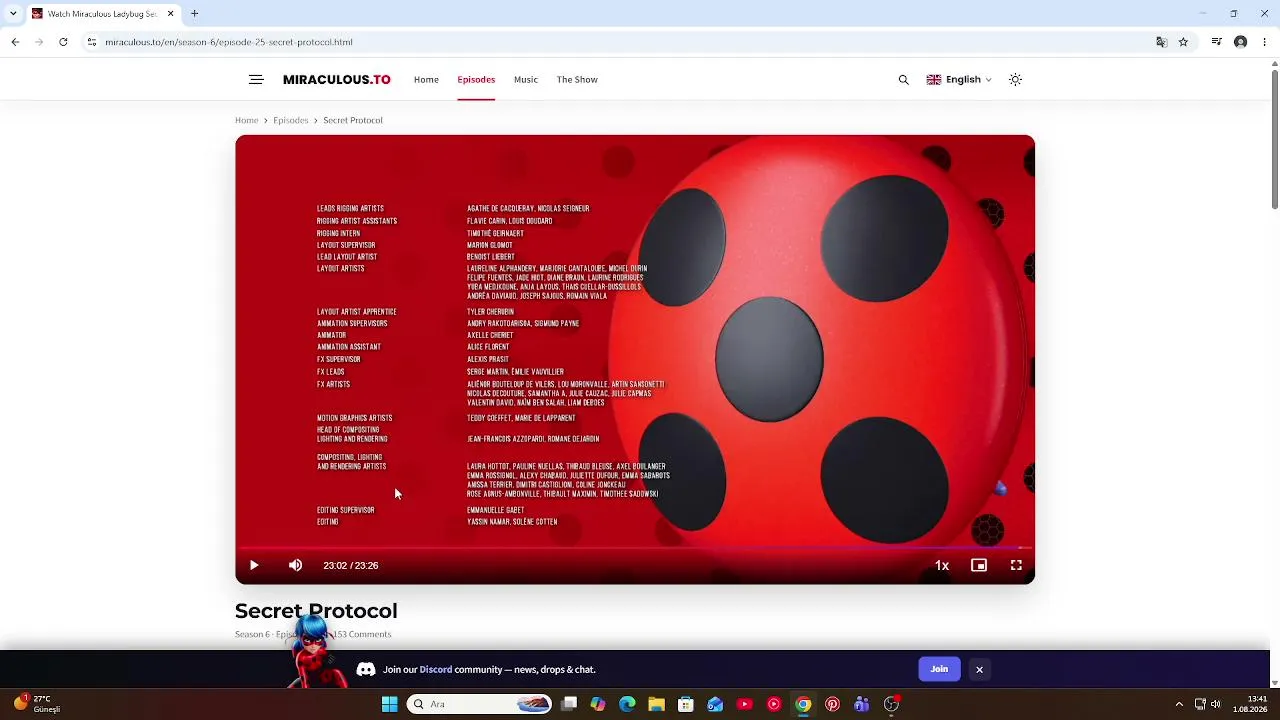1280x720 pixels.
Task: Dismiss the Discord community banner
Action: [980, 670]
